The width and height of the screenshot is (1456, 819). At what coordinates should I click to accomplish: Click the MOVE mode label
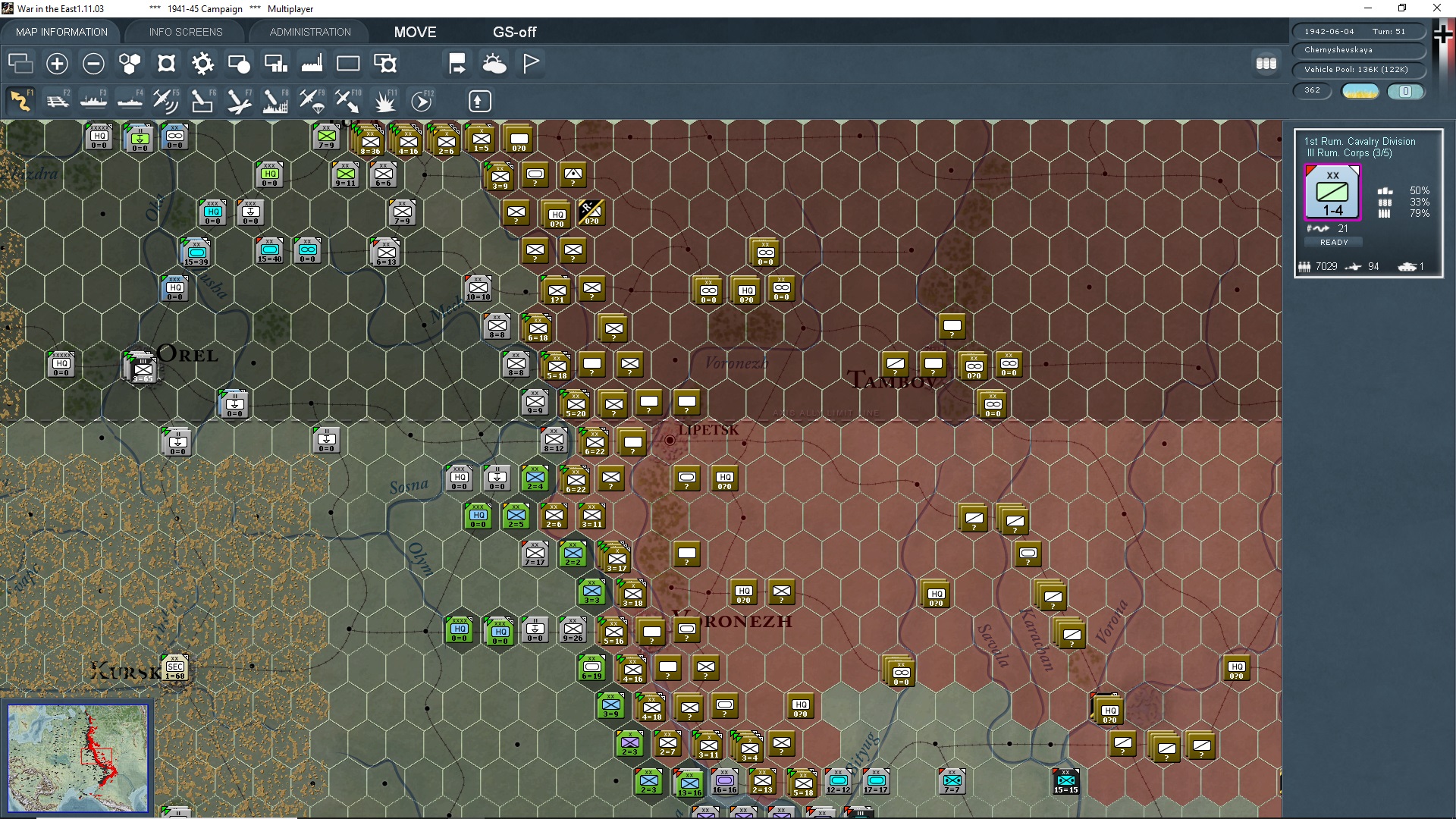coord(415,32)
